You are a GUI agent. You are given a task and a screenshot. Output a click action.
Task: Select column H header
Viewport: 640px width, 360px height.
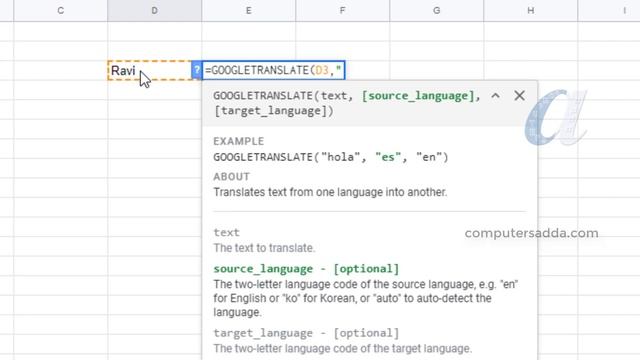[531, 11]
